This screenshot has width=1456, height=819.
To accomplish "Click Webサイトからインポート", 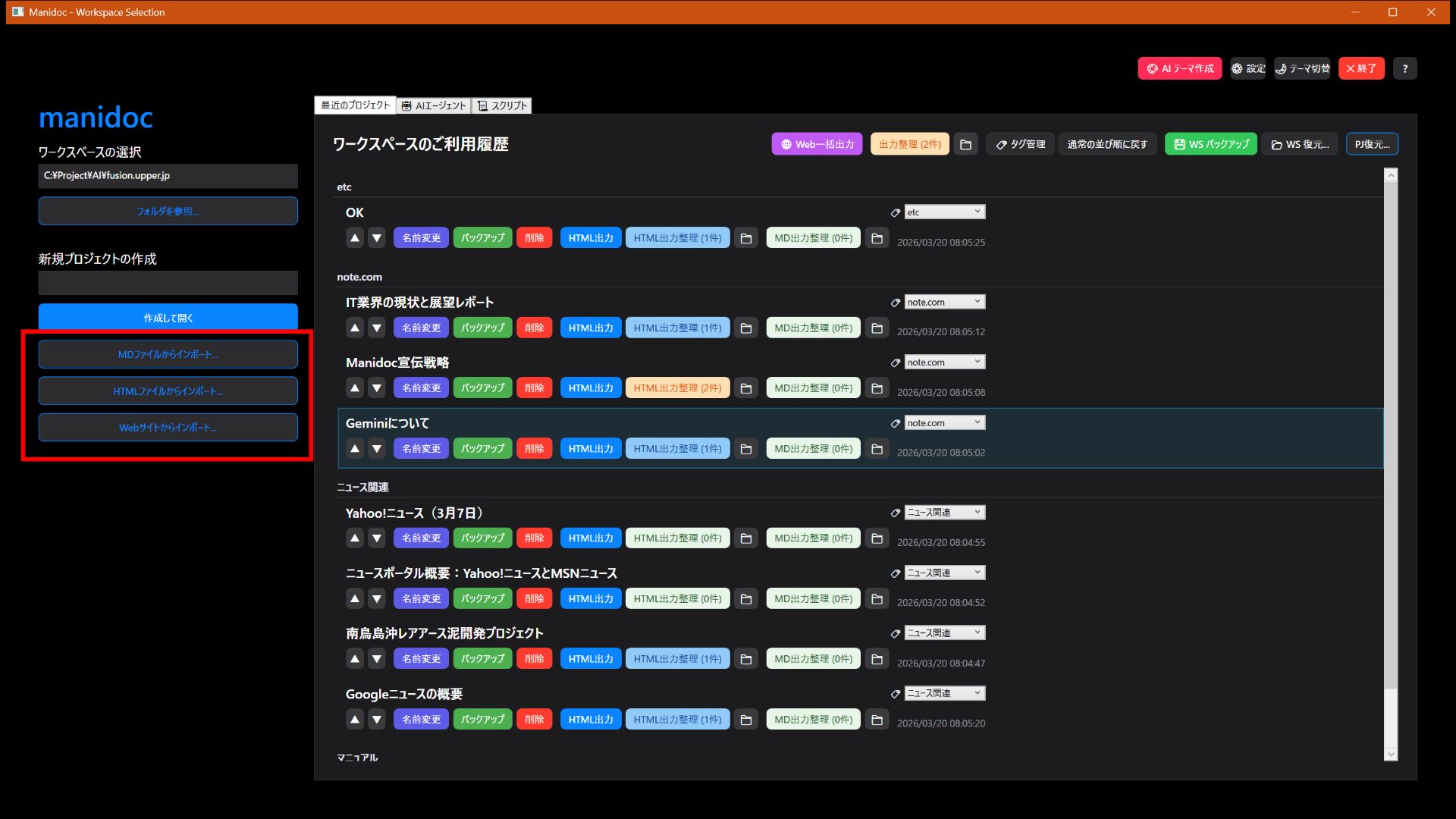I will pos(168,427).
